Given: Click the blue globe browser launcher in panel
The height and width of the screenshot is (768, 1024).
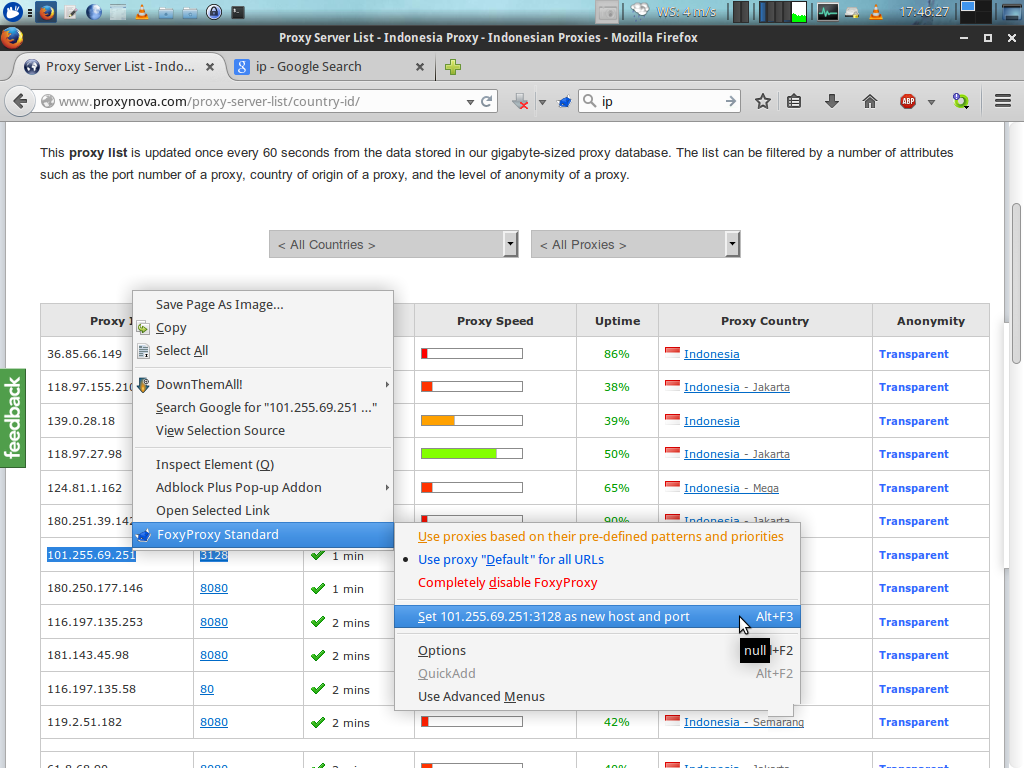Looking at the screenshot, I should 94,12.
